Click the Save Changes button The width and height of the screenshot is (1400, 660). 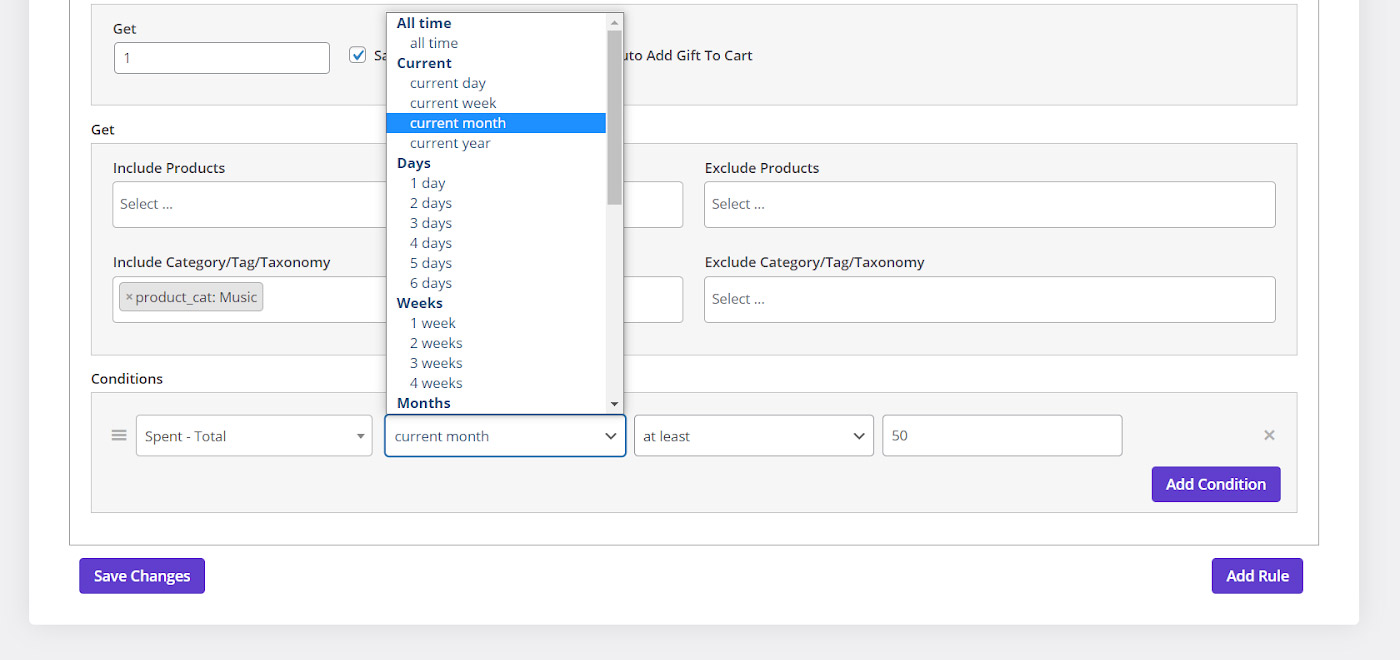coord(142,576)
